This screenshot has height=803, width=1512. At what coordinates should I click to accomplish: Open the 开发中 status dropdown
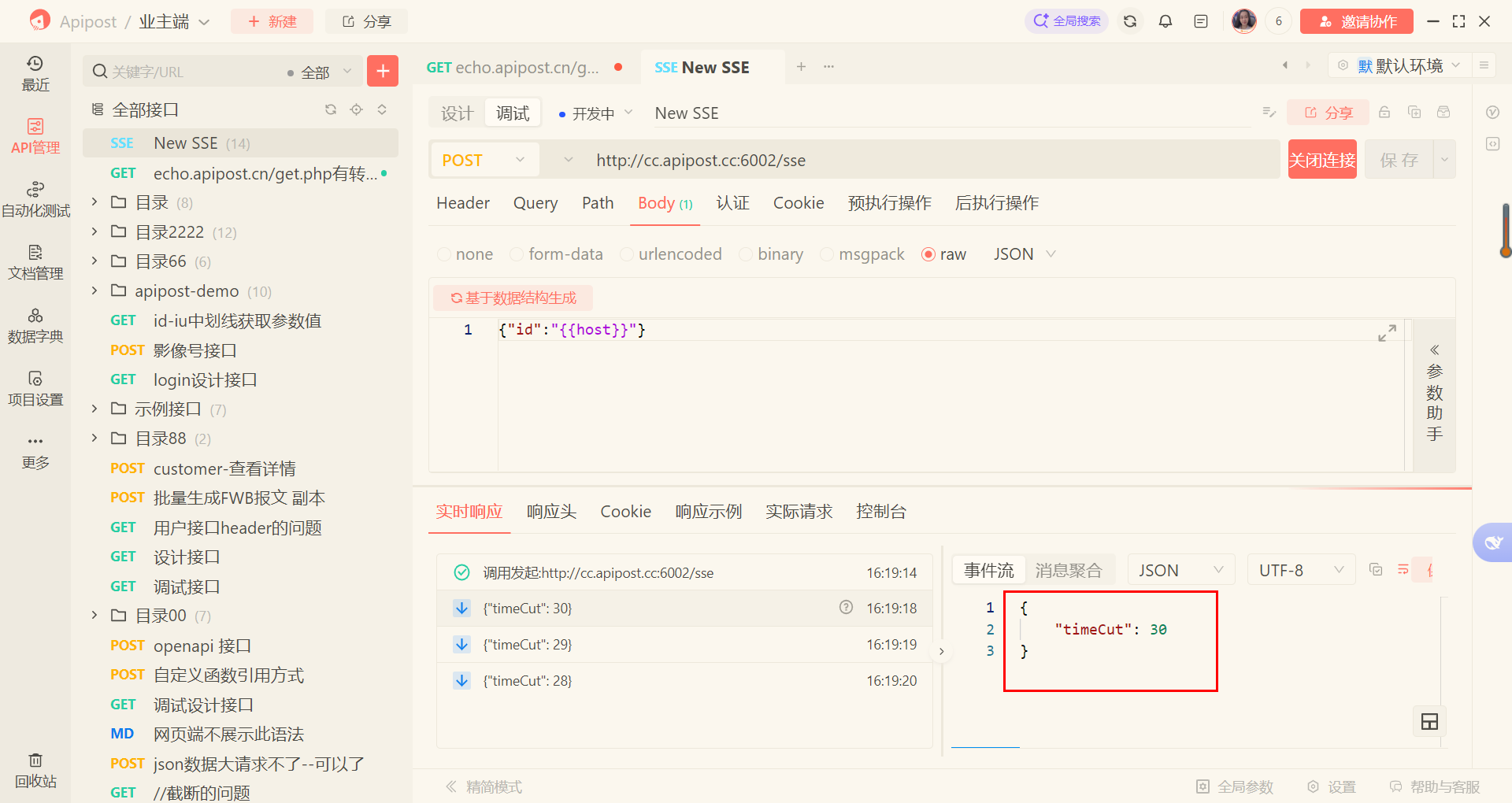coord(595,113)
